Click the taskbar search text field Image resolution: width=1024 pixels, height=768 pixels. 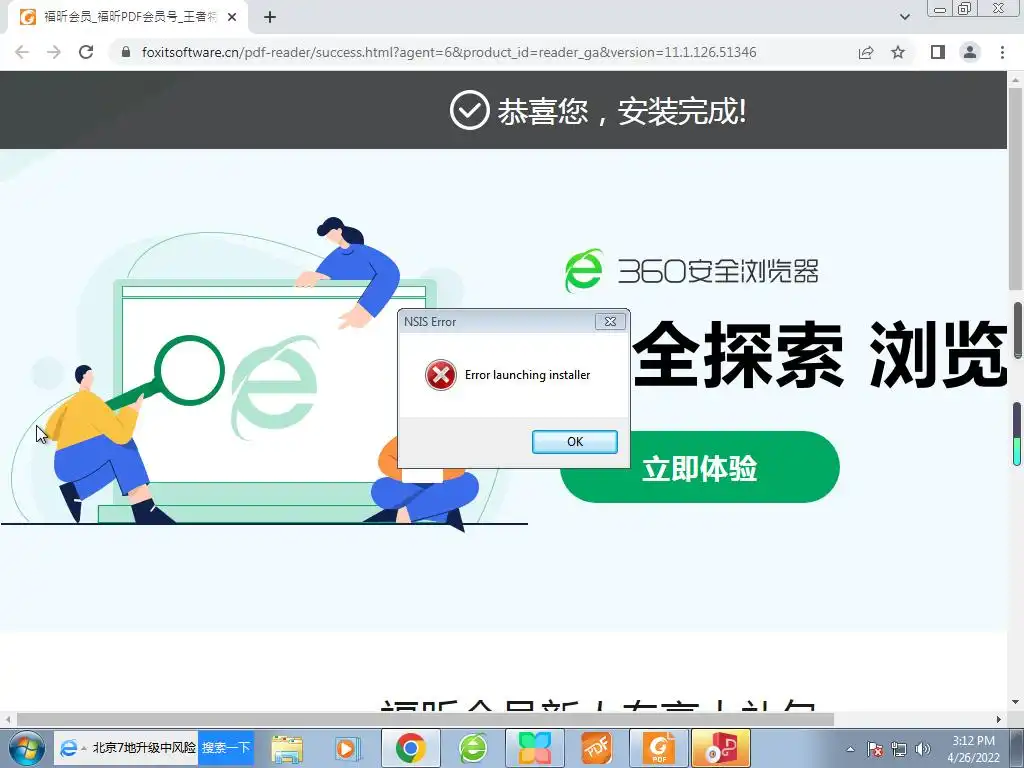(x=144, y=748)
